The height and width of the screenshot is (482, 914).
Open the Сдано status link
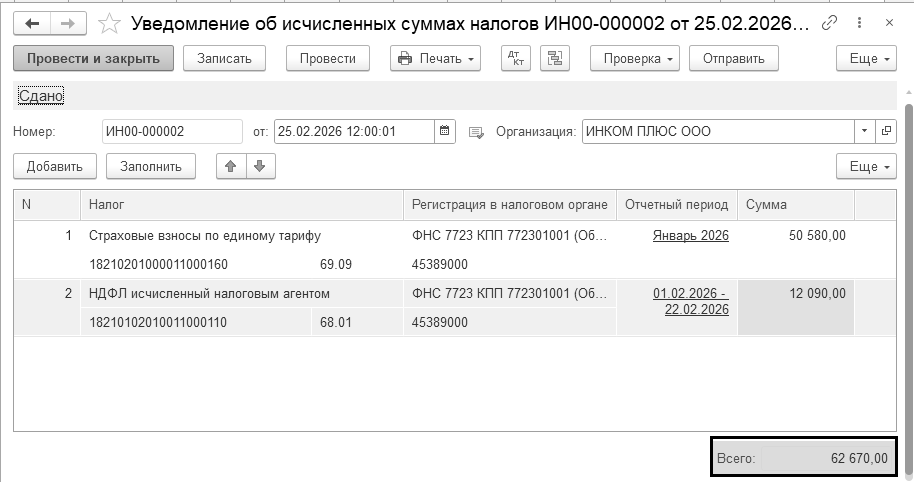tap(41, 95)
